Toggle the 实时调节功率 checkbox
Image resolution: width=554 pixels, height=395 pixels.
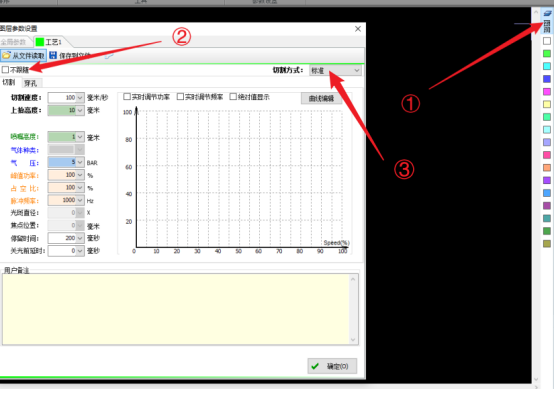(127, 96)
